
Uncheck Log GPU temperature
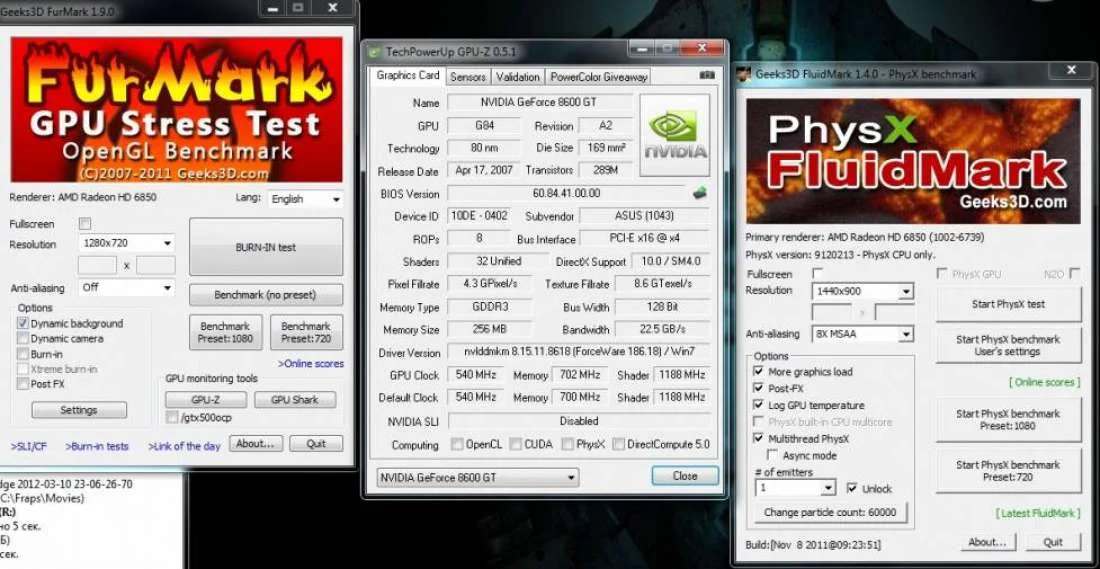tap(758, 405)
